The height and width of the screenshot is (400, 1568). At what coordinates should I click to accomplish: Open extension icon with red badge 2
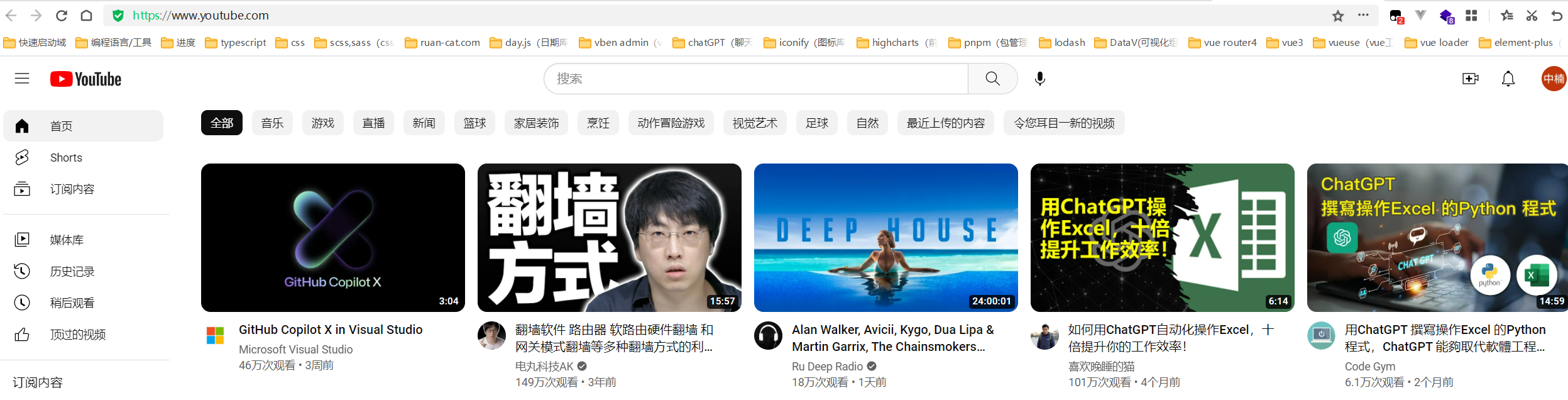1396,16
